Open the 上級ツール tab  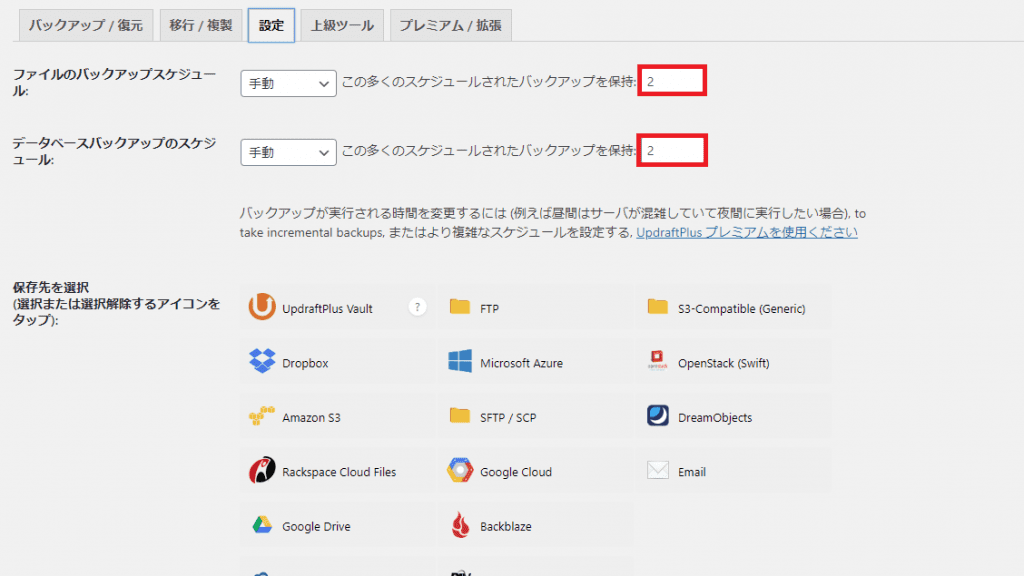[342, 26]
